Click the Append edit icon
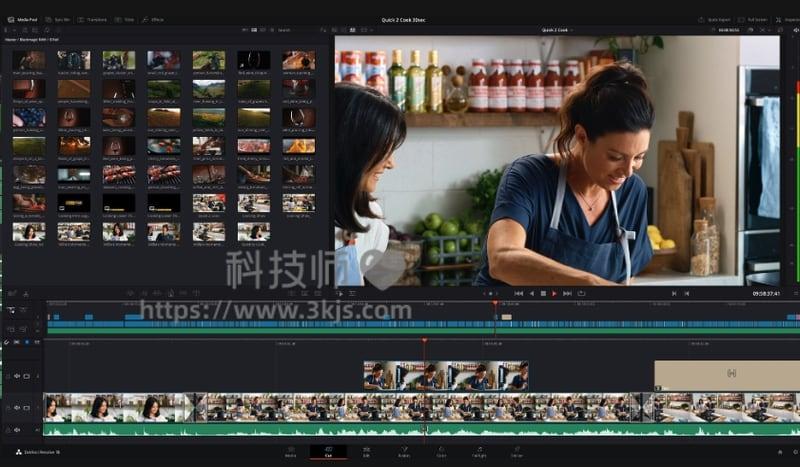This screenshot has width=800, height=467. click(x=144, y=293)
